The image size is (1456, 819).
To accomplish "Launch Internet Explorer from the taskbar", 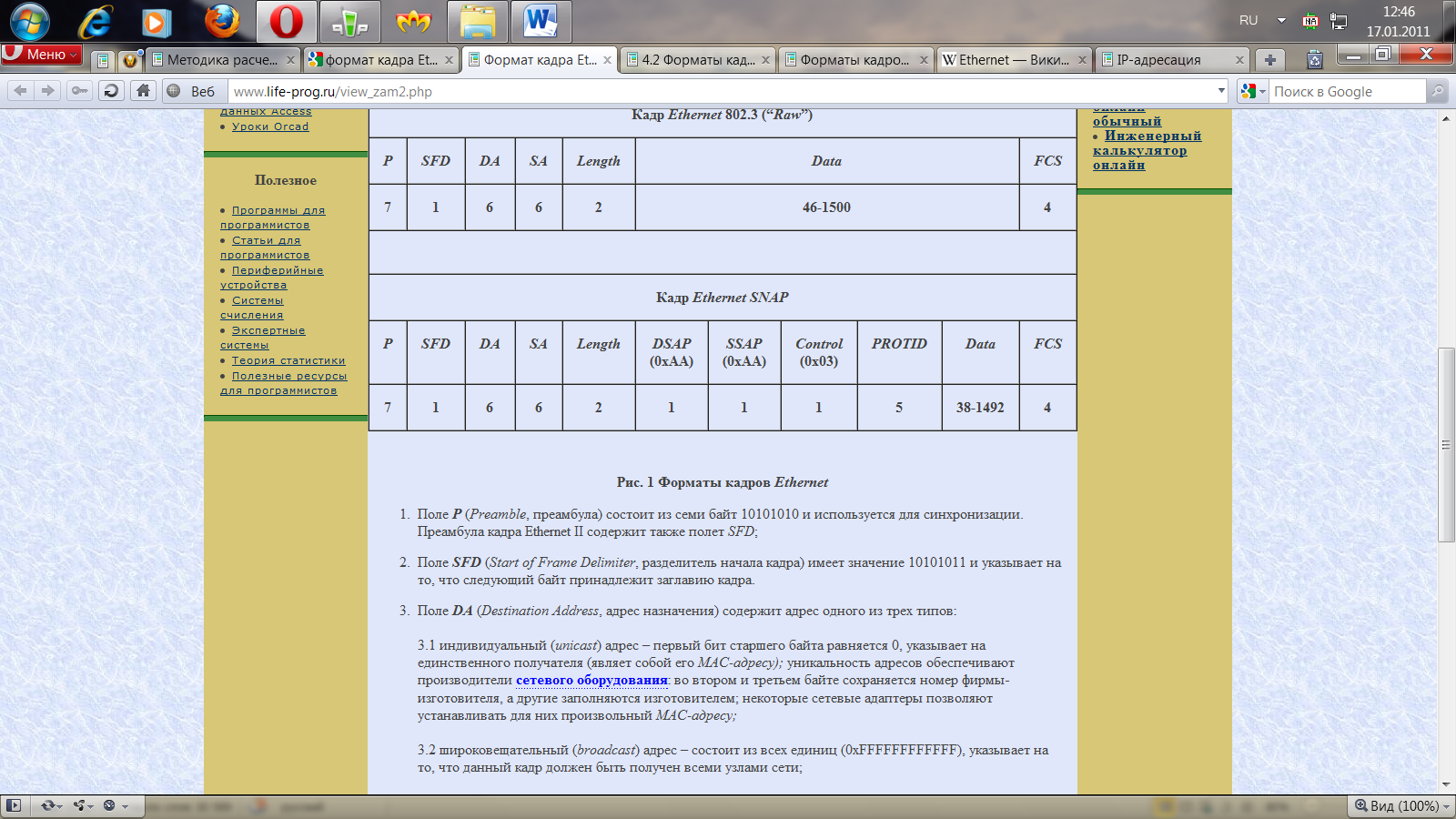I will (x=95, y=22).
